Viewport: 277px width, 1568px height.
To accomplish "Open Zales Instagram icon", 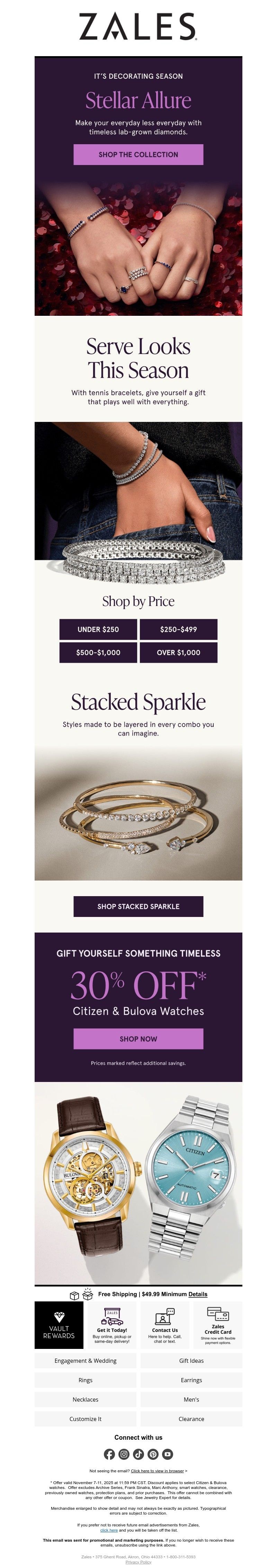I will coord(124,1454).
